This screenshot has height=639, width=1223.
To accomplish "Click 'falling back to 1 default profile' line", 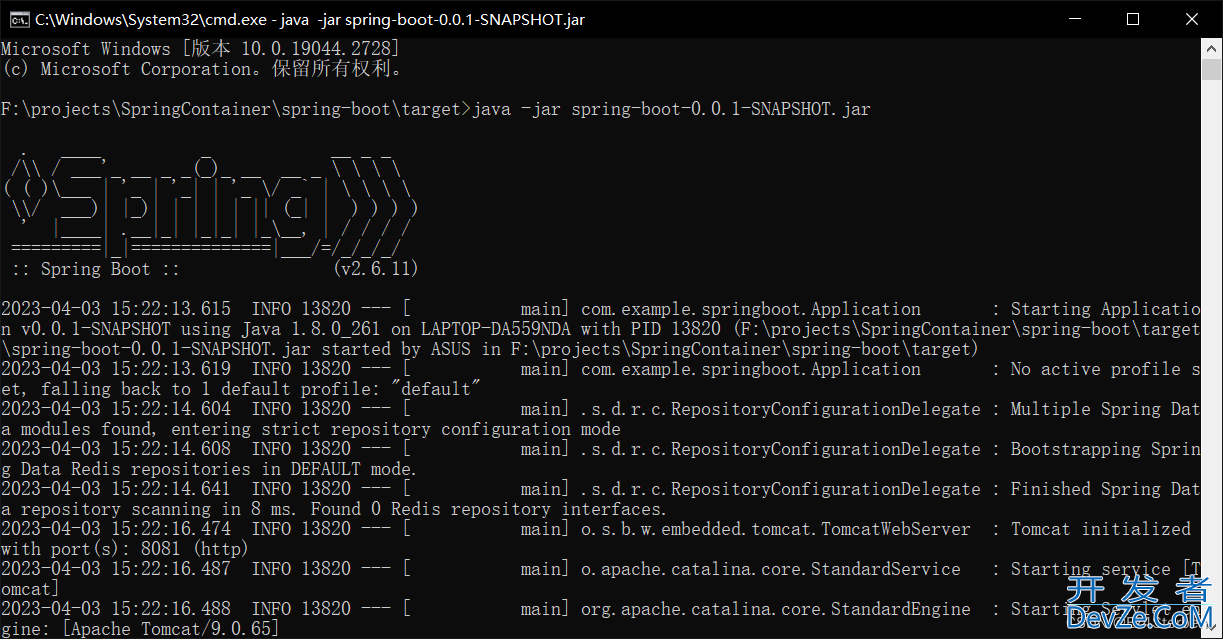I will [240, 389].
